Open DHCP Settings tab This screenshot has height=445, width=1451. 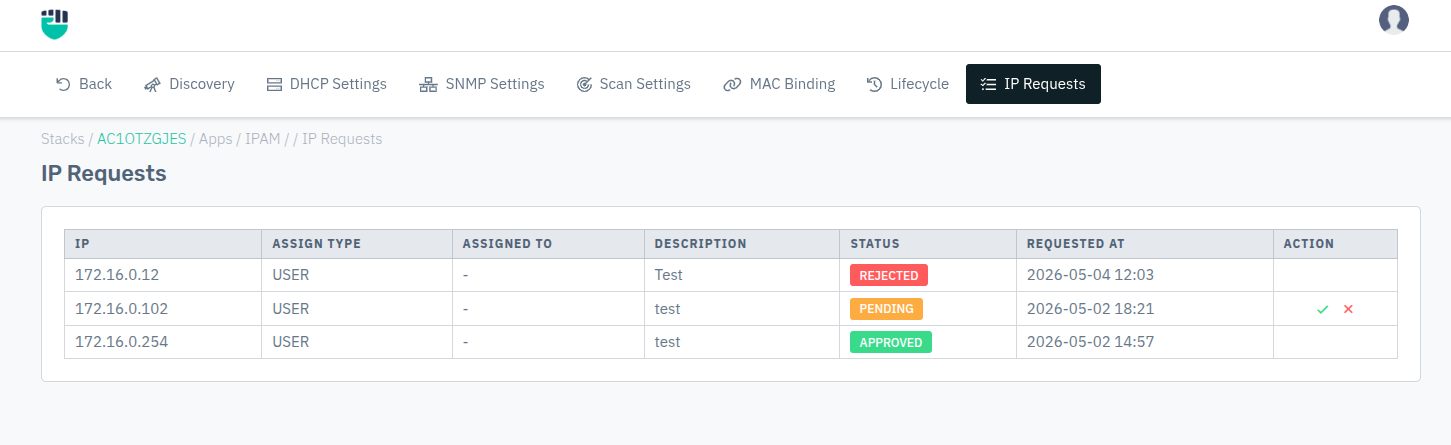click(326, 84)
